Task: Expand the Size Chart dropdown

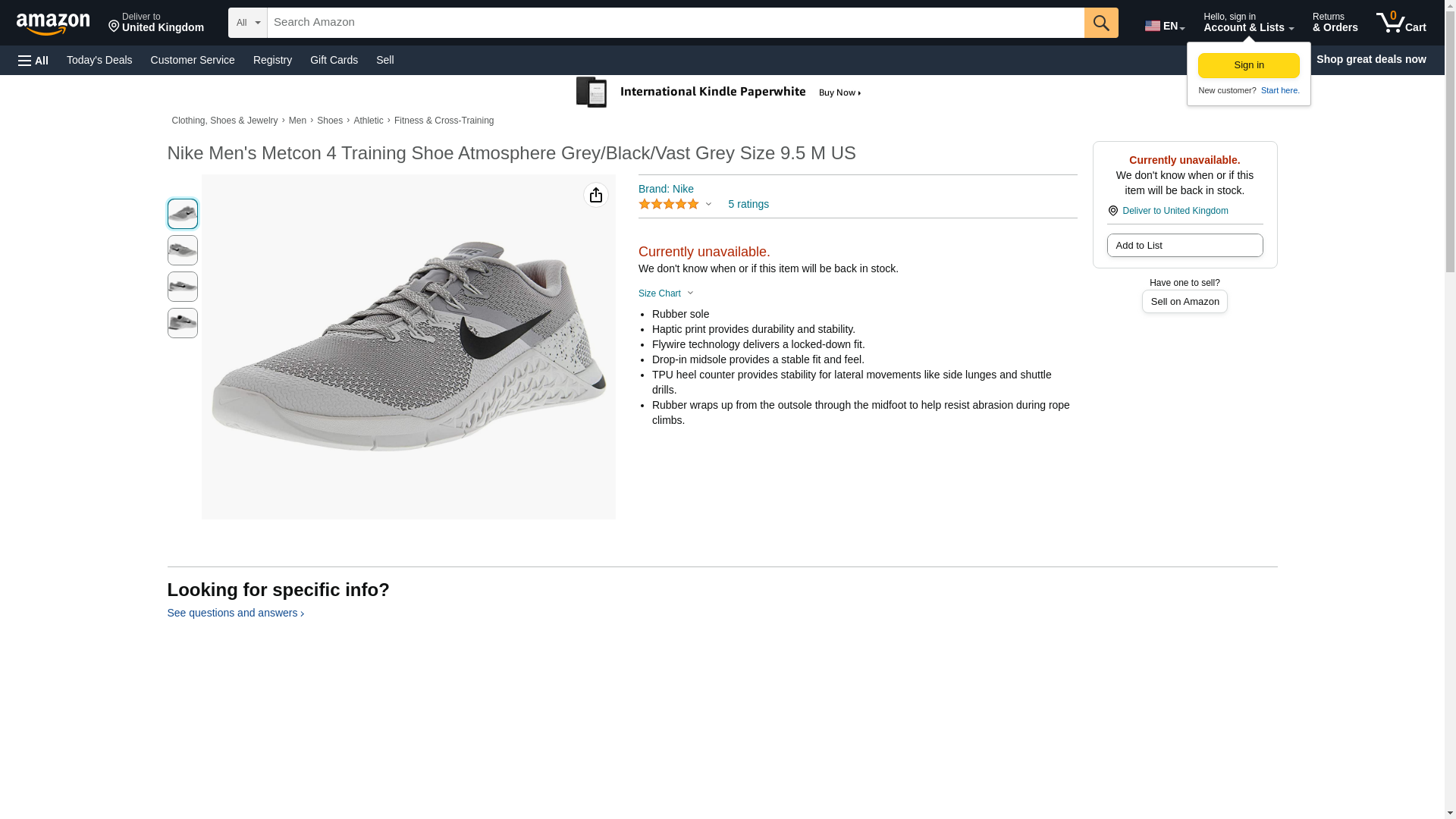Action: click(x=666, y=293)
